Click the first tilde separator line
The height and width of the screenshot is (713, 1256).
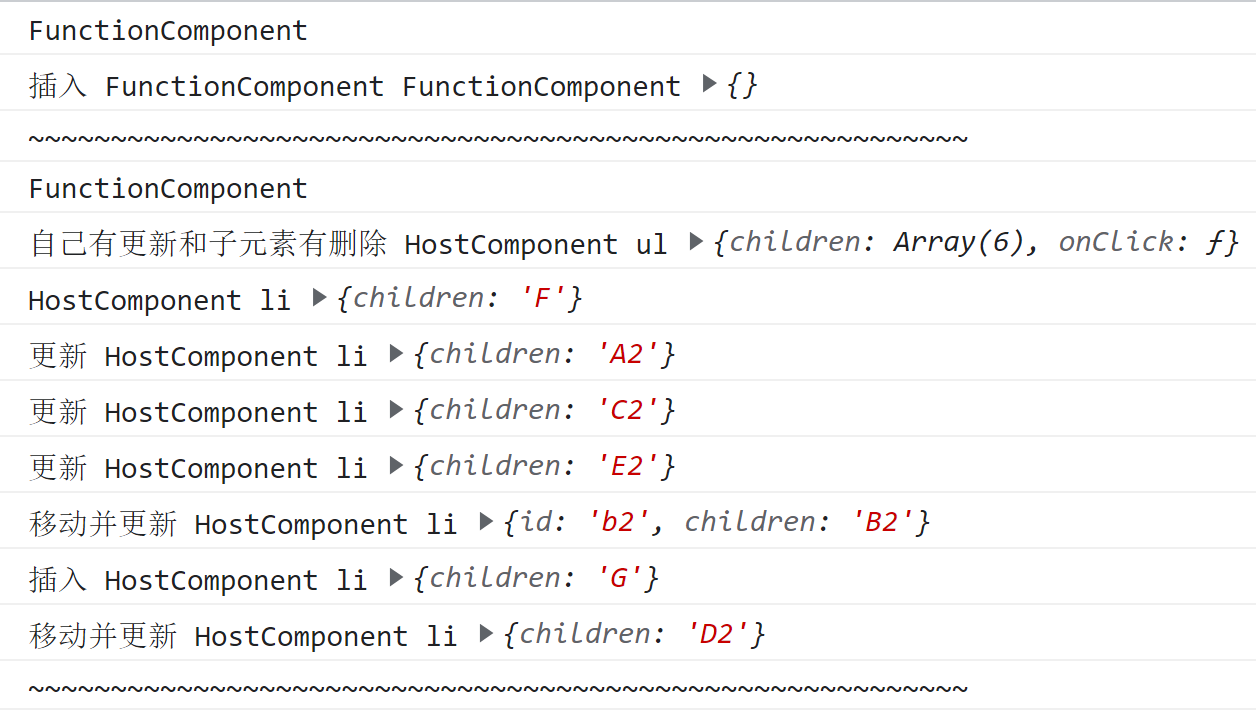[498, 138]
